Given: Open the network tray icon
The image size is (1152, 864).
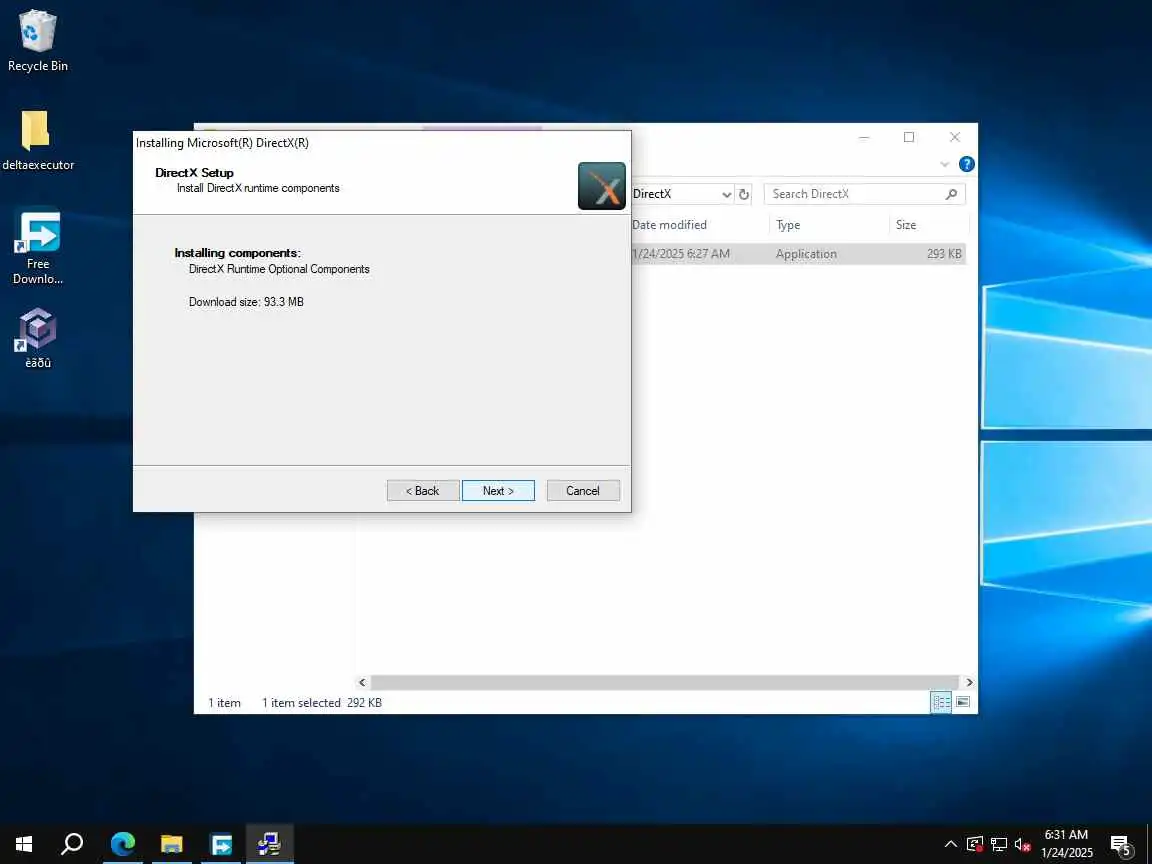Looking at the screenshot, I should (998, 844).
